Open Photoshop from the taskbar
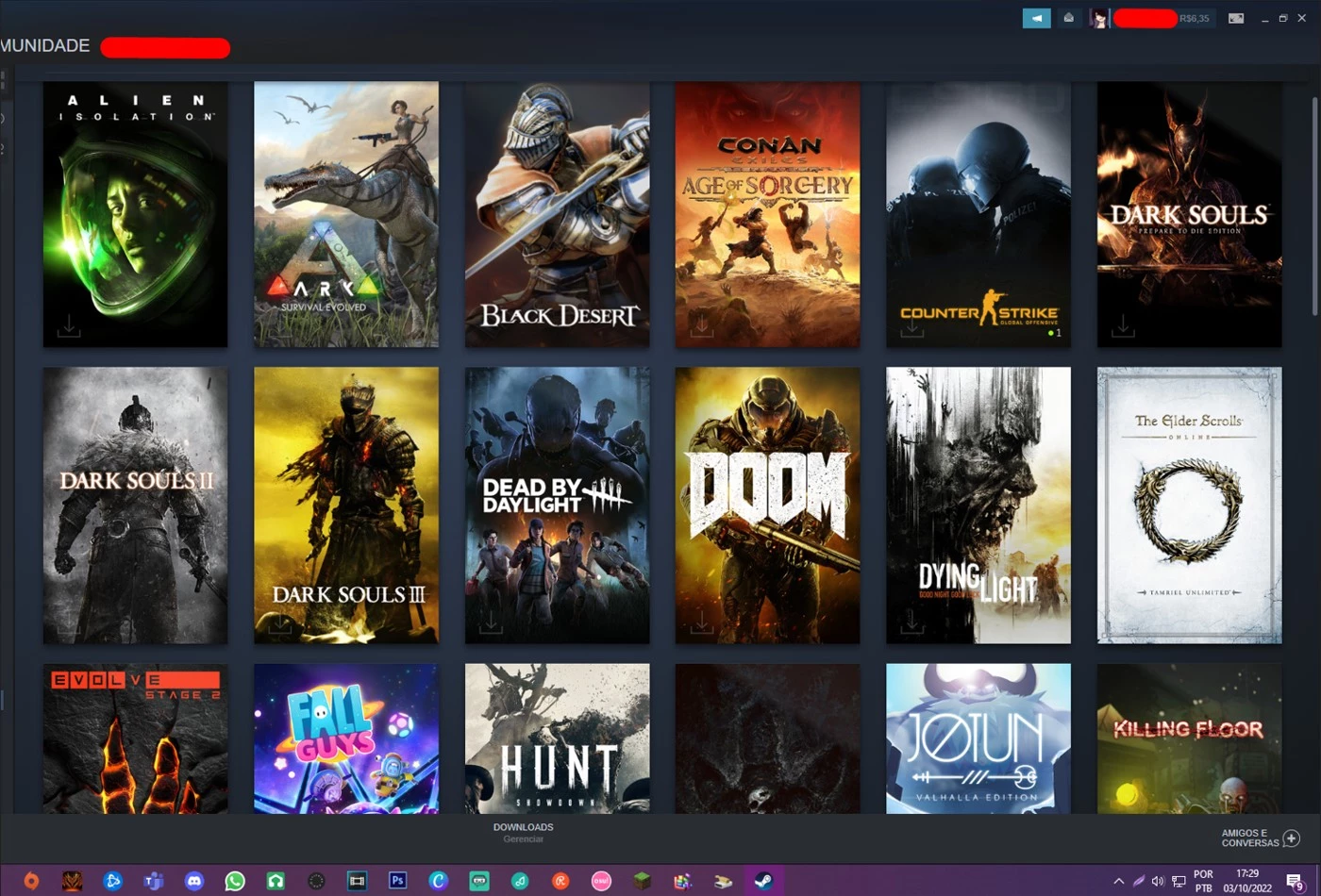Viewport: 1321px width, 896px height. [397, 881]
